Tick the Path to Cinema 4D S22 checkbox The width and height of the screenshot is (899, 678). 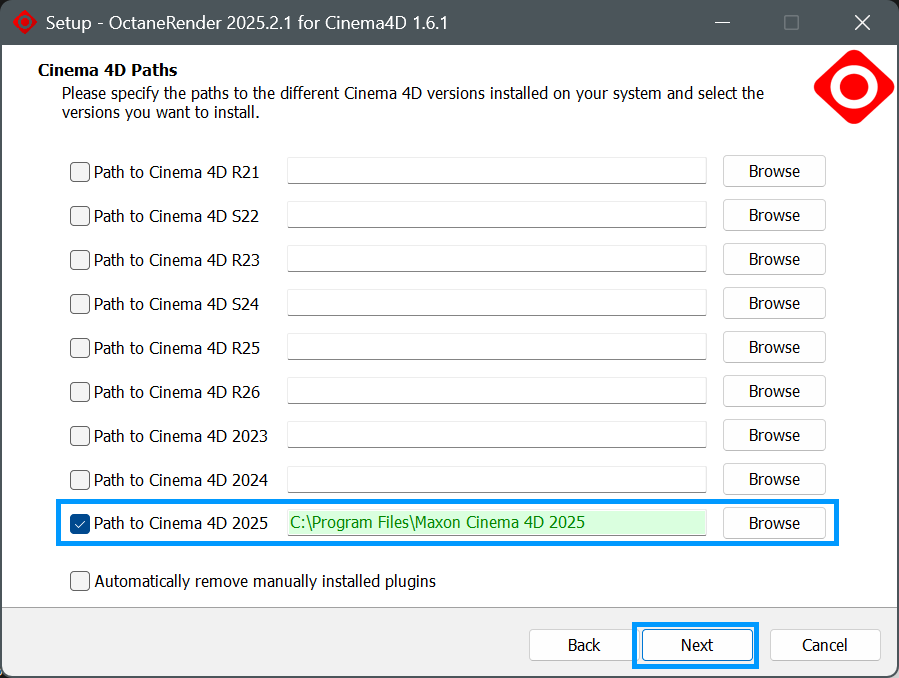coord(80,216)
